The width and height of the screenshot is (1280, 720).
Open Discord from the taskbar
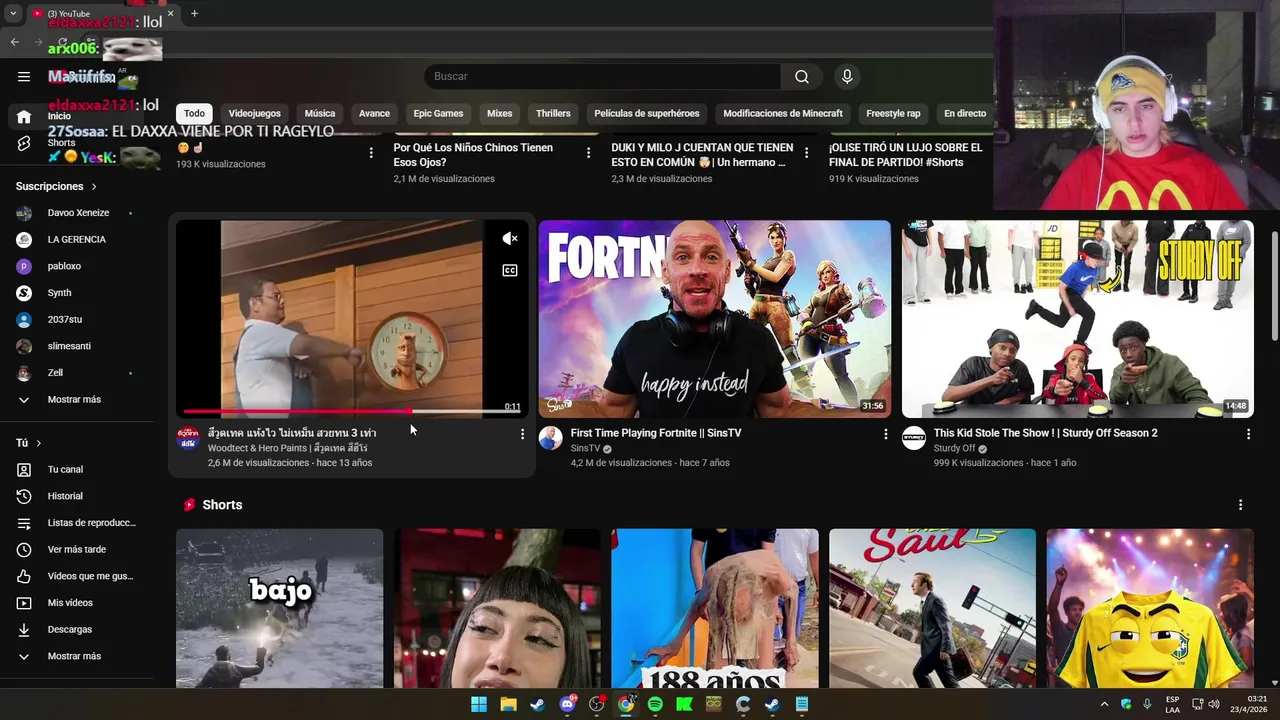pos(567,704)
